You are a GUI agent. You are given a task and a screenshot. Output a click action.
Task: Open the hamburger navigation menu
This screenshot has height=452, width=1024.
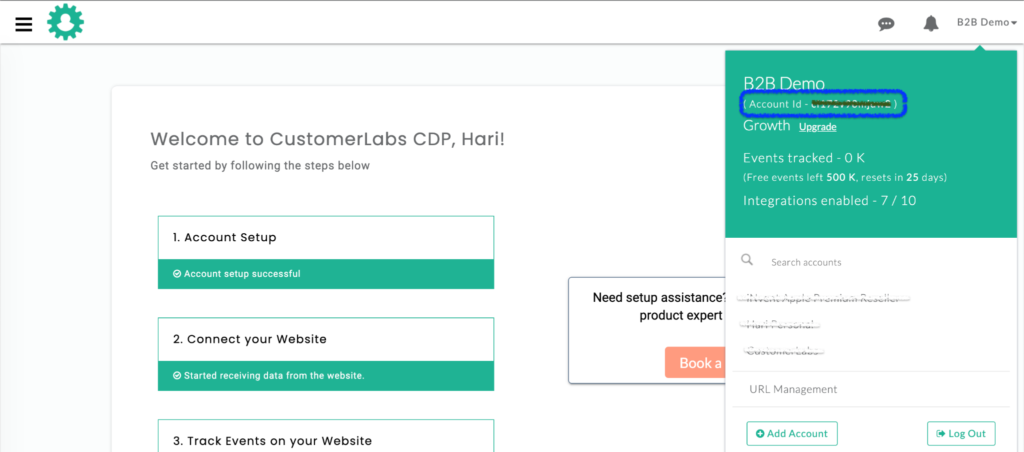click(x=24, y=24)
